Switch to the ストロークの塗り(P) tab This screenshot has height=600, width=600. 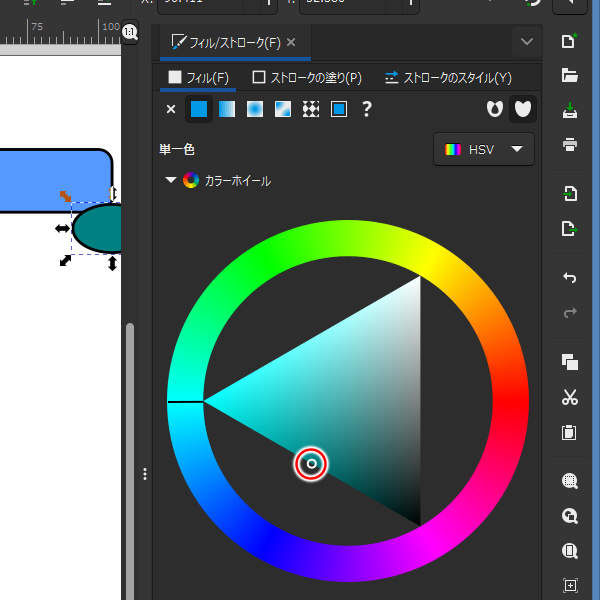[307, 77]
